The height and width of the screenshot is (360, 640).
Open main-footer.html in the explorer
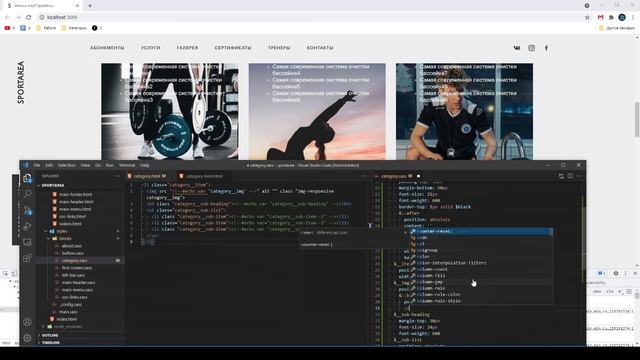pos(76,194)
